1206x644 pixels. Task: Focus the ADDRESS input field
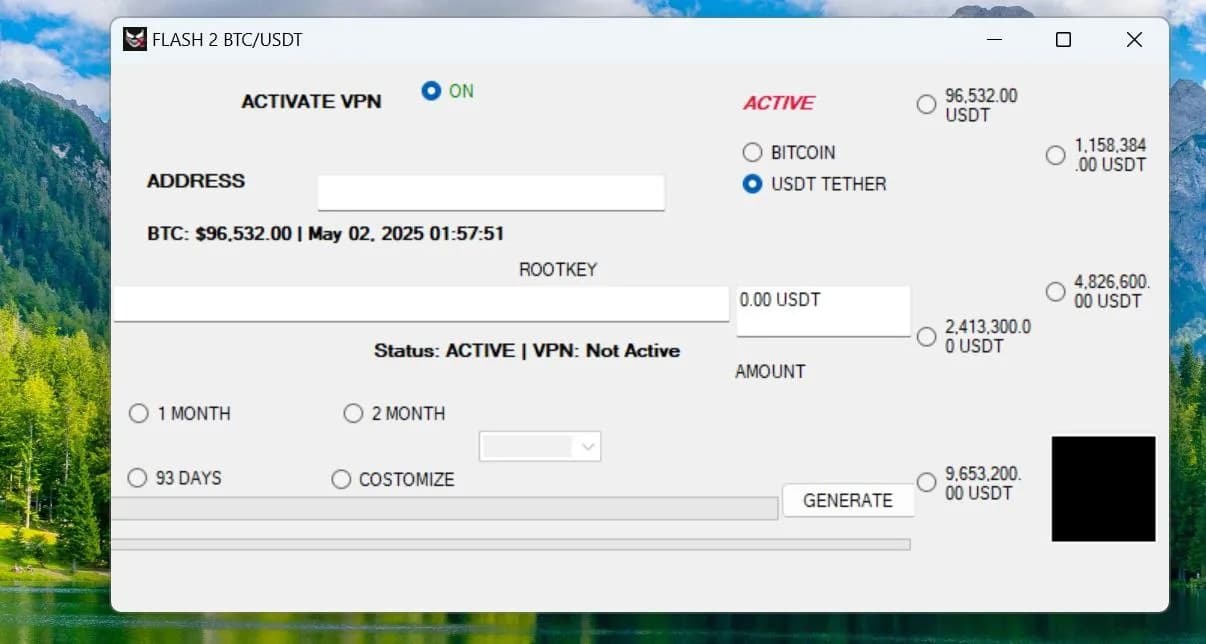(x=491, y=193)
